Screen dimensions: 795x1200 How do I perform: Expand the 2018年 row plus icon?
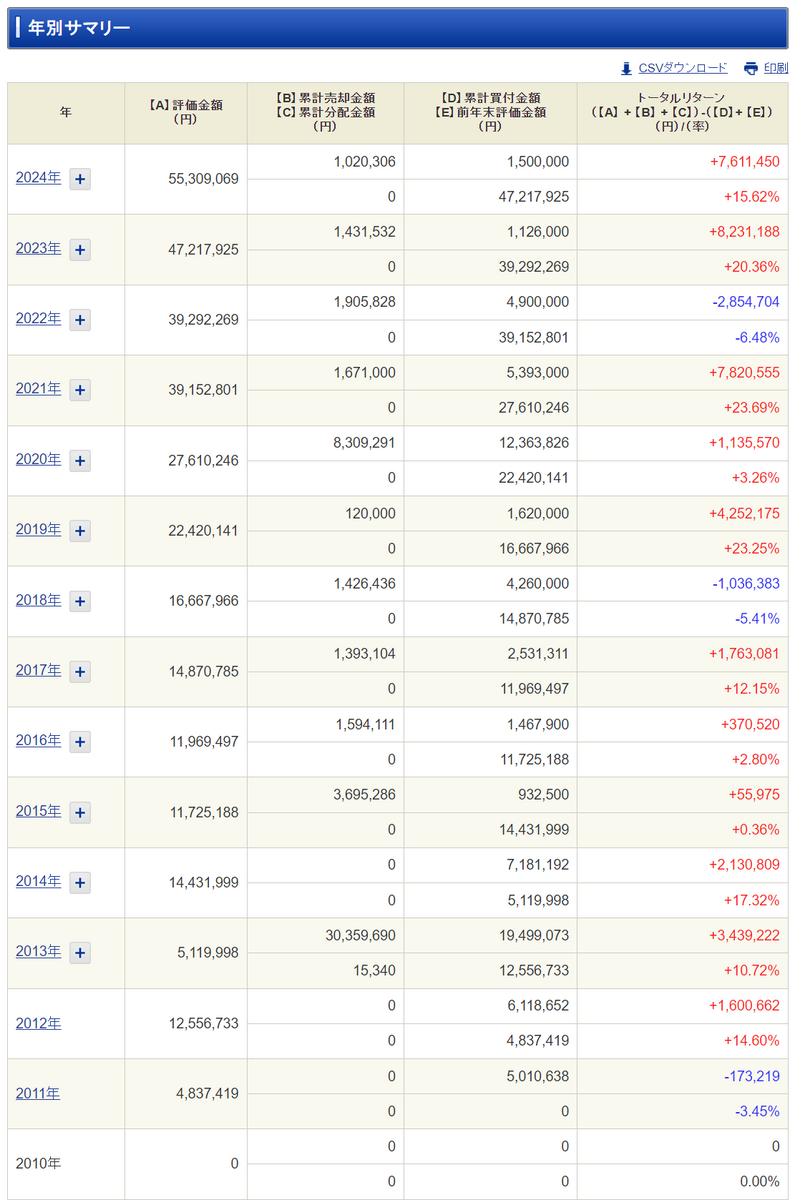click(80, 601)
